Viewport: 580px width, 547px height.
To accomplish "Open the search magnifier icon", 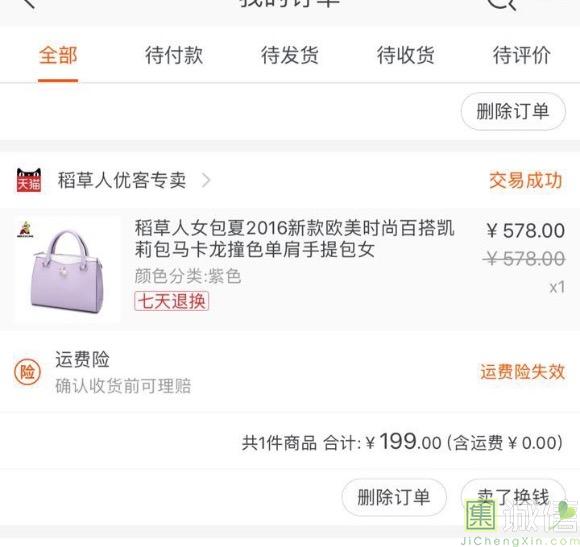I will (x=502, y=4).
